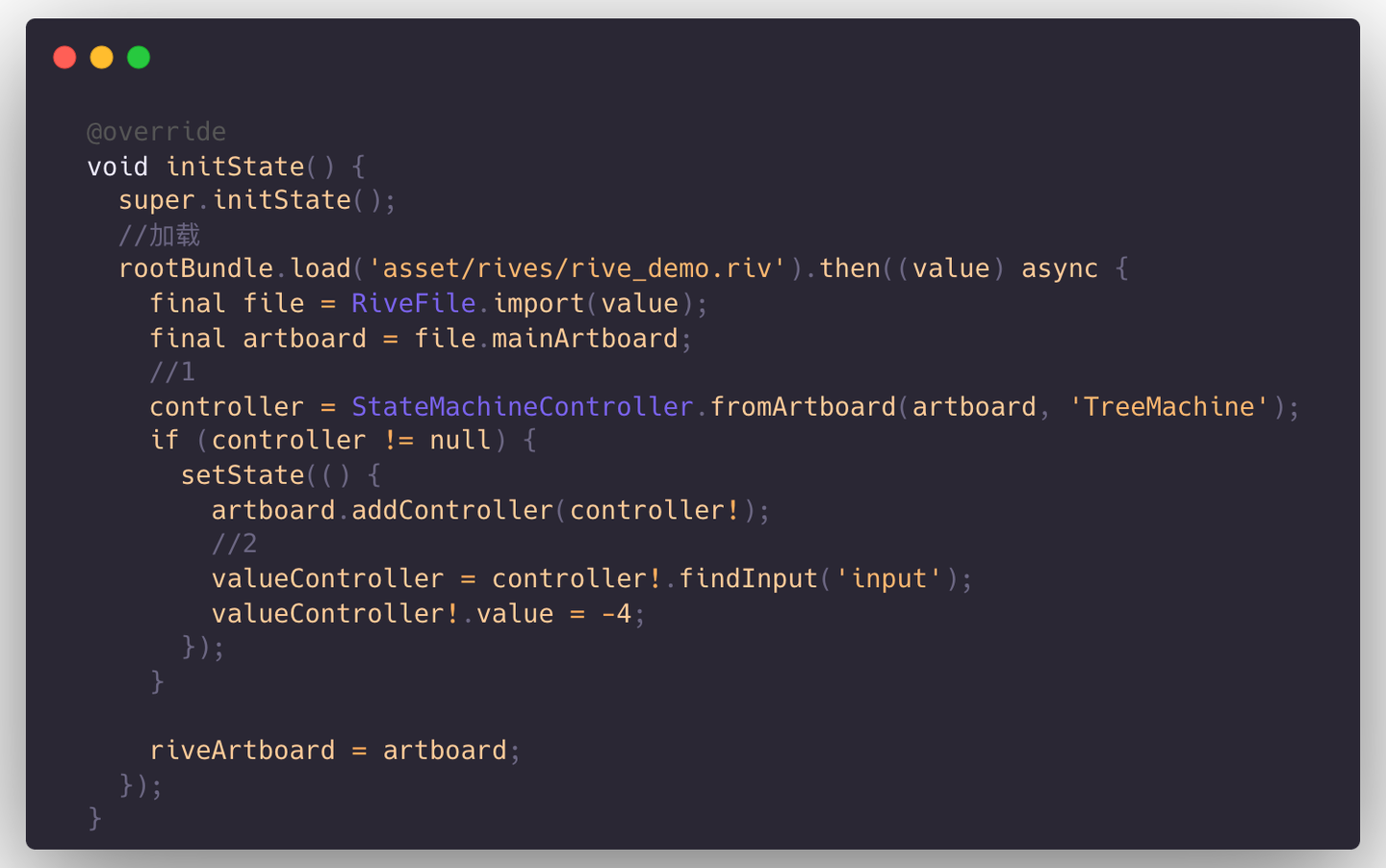Click the addController method name
Viewport: 1386px width, 868px height.
pyautogui.click(x=452, y=510)
